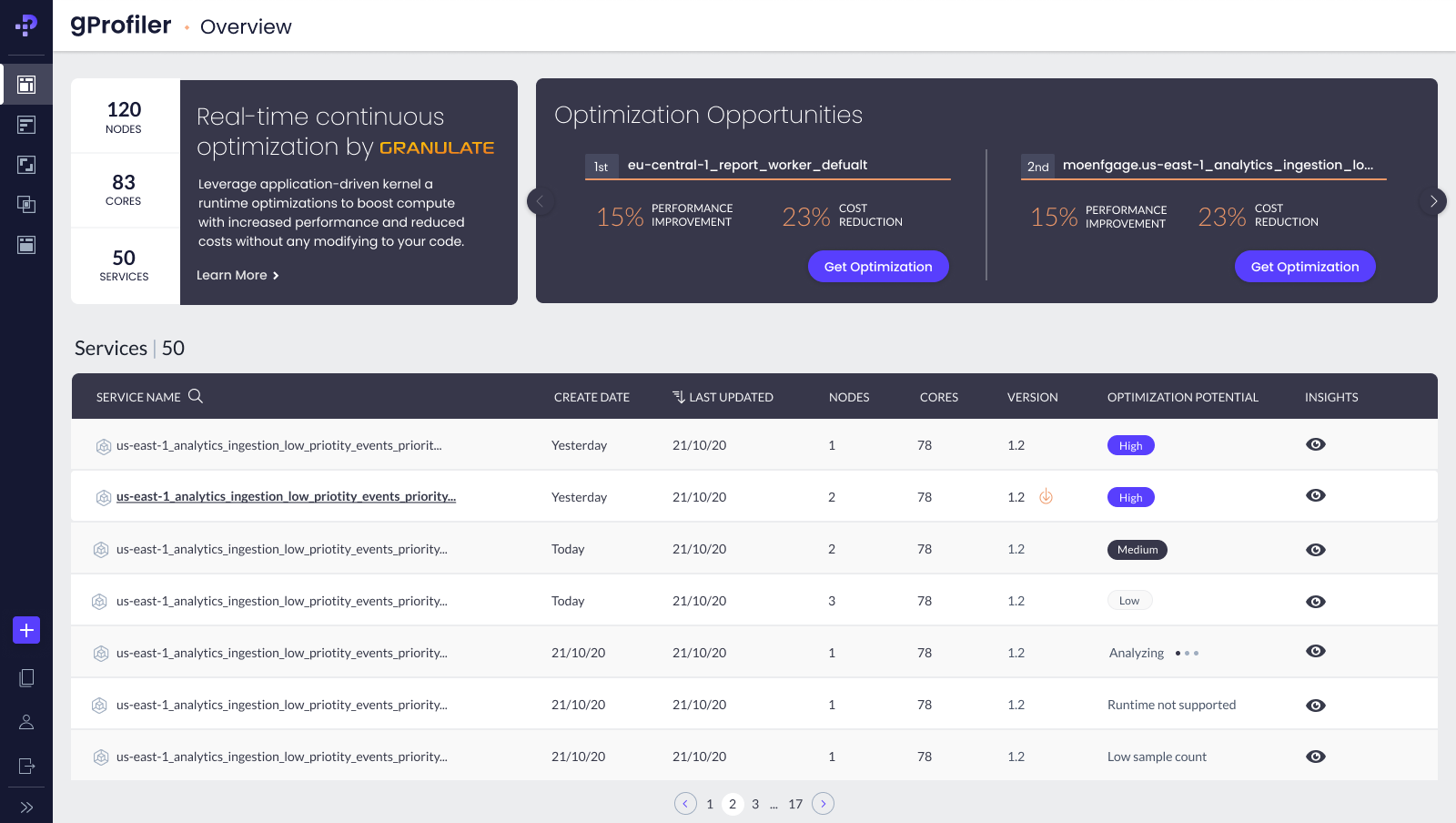Screen dimensions: 1456x823
Task: Open the user profile sidebar icon
Action: point(26,722)
